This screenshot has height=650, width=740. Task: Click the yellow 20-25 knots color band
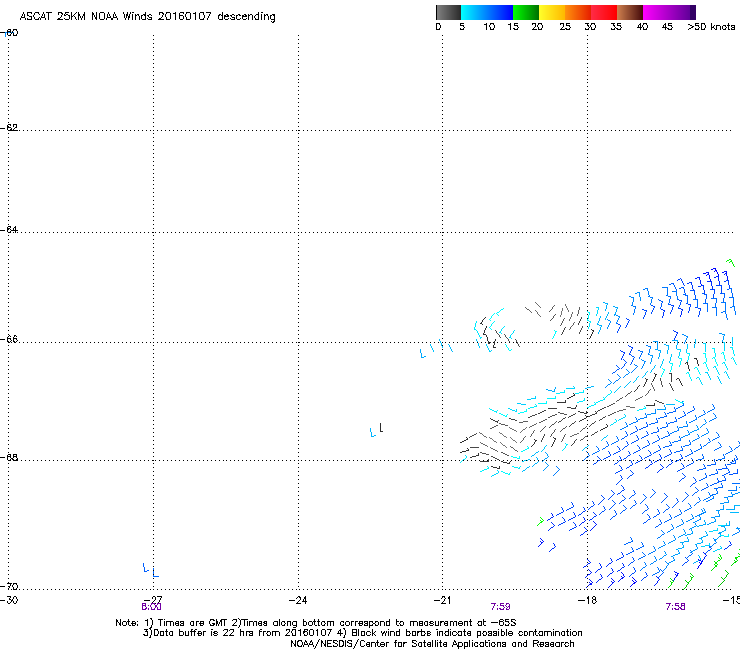point(552,12)
